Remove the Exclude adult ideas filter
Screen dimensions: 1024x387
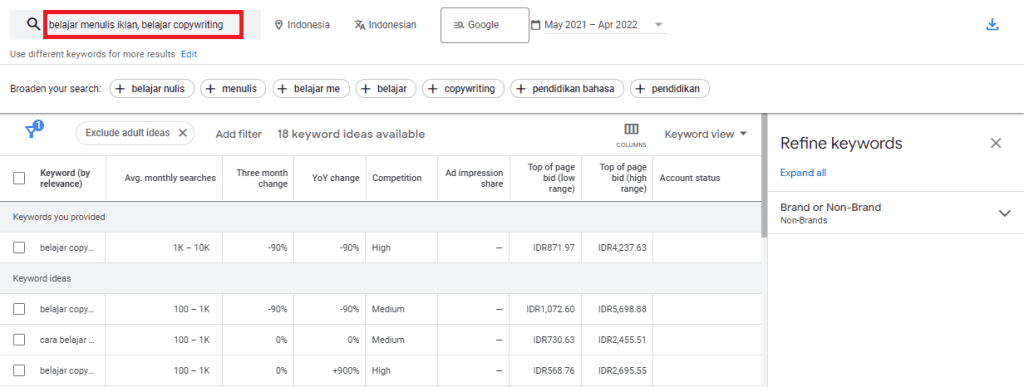click(183, 133)
